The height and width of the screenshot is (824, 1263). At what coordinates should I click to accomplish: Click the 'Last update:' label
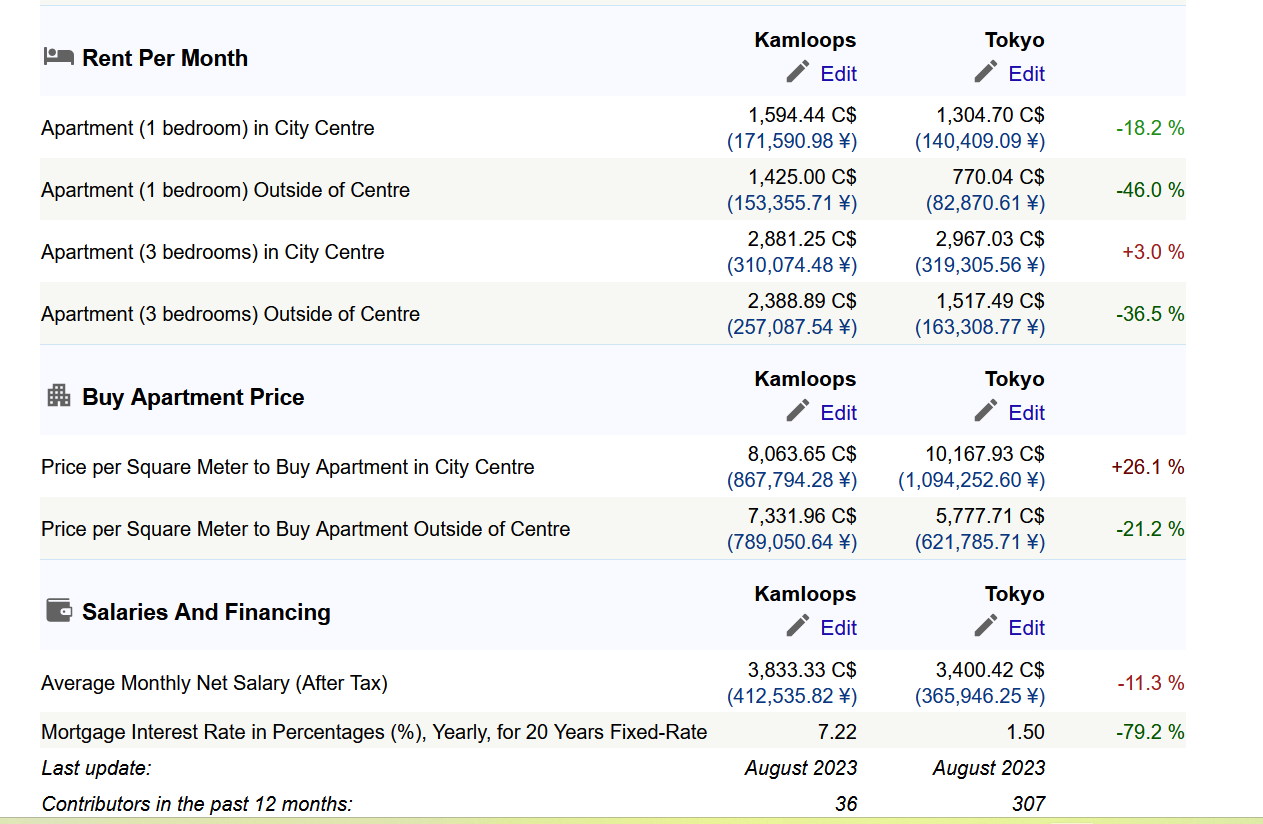point(96,768)
